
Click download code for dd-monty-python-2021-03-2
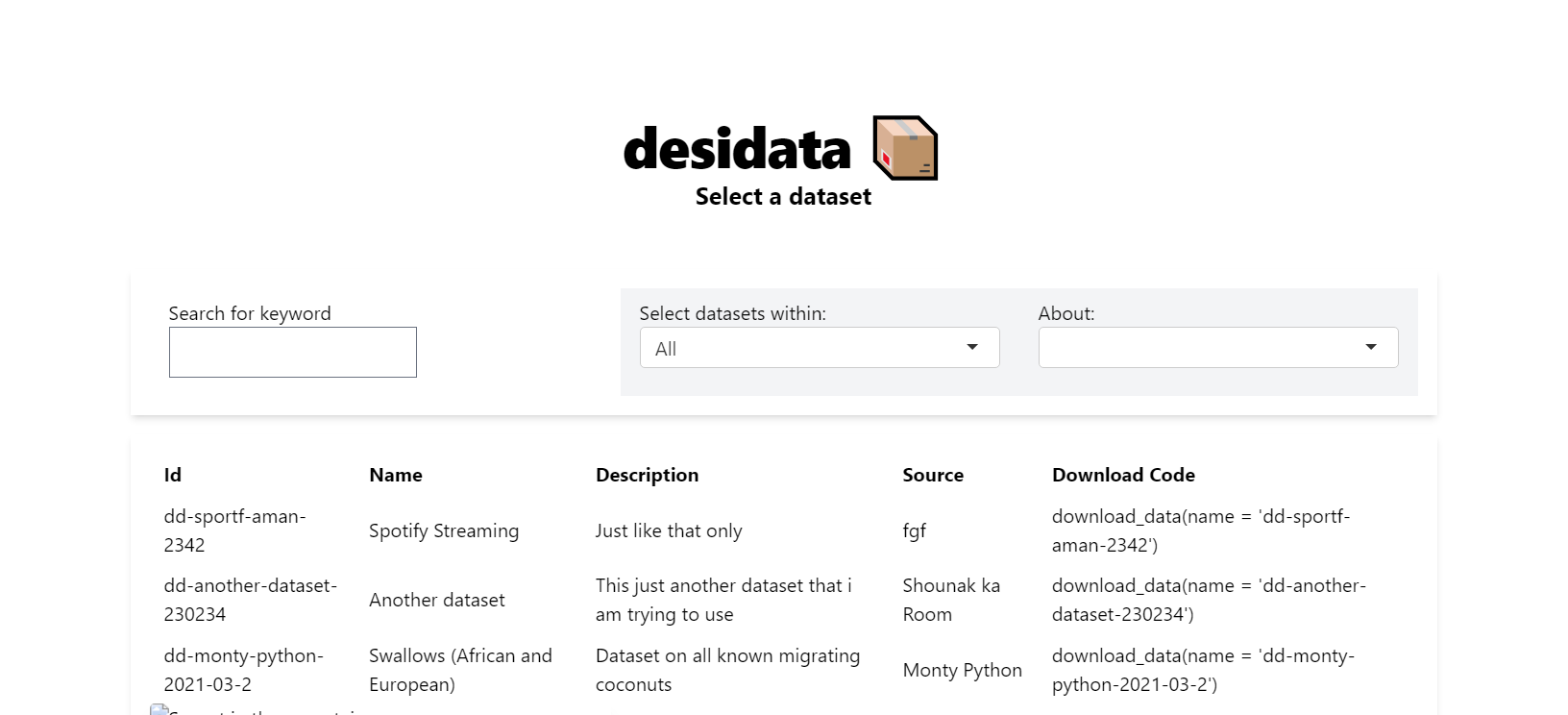click(1203, 670)
